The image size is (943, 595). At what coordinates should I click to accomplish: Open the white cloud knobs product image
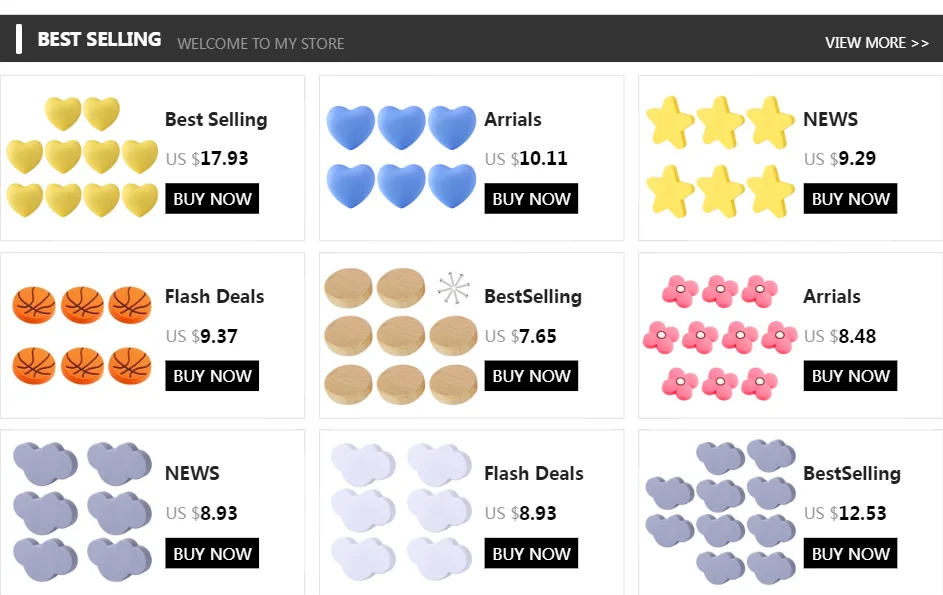(x=401, y=512)
